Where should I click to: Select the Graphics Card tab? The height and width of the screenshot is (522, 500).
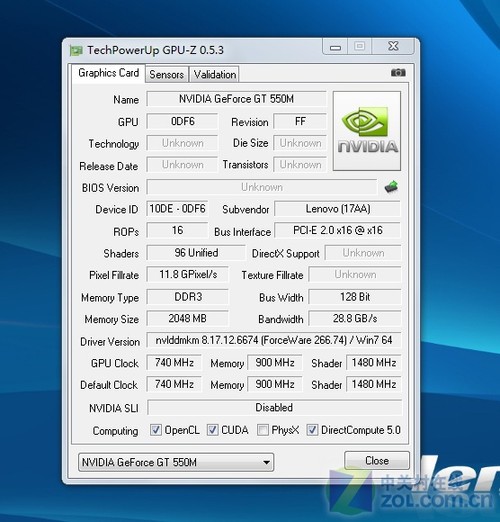[x=109, y=73]
